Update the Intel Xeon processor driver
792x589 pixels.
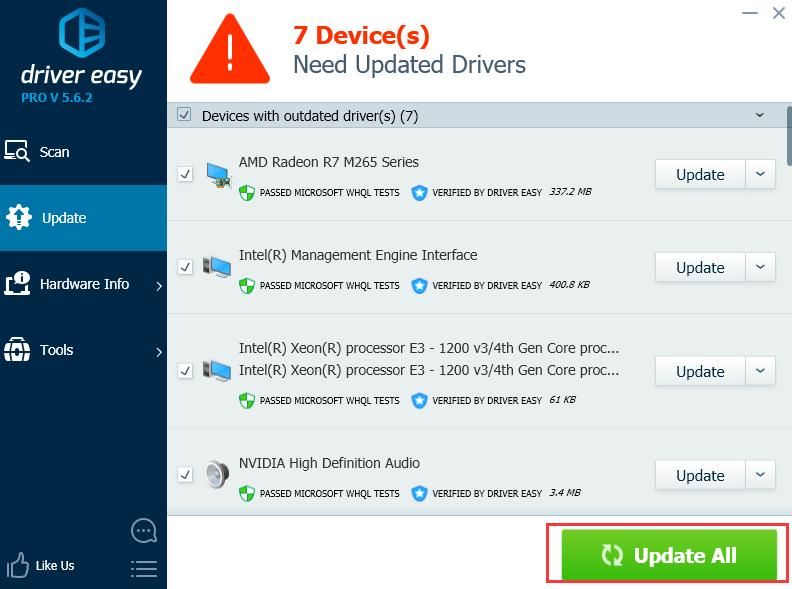tap(700, 371)
